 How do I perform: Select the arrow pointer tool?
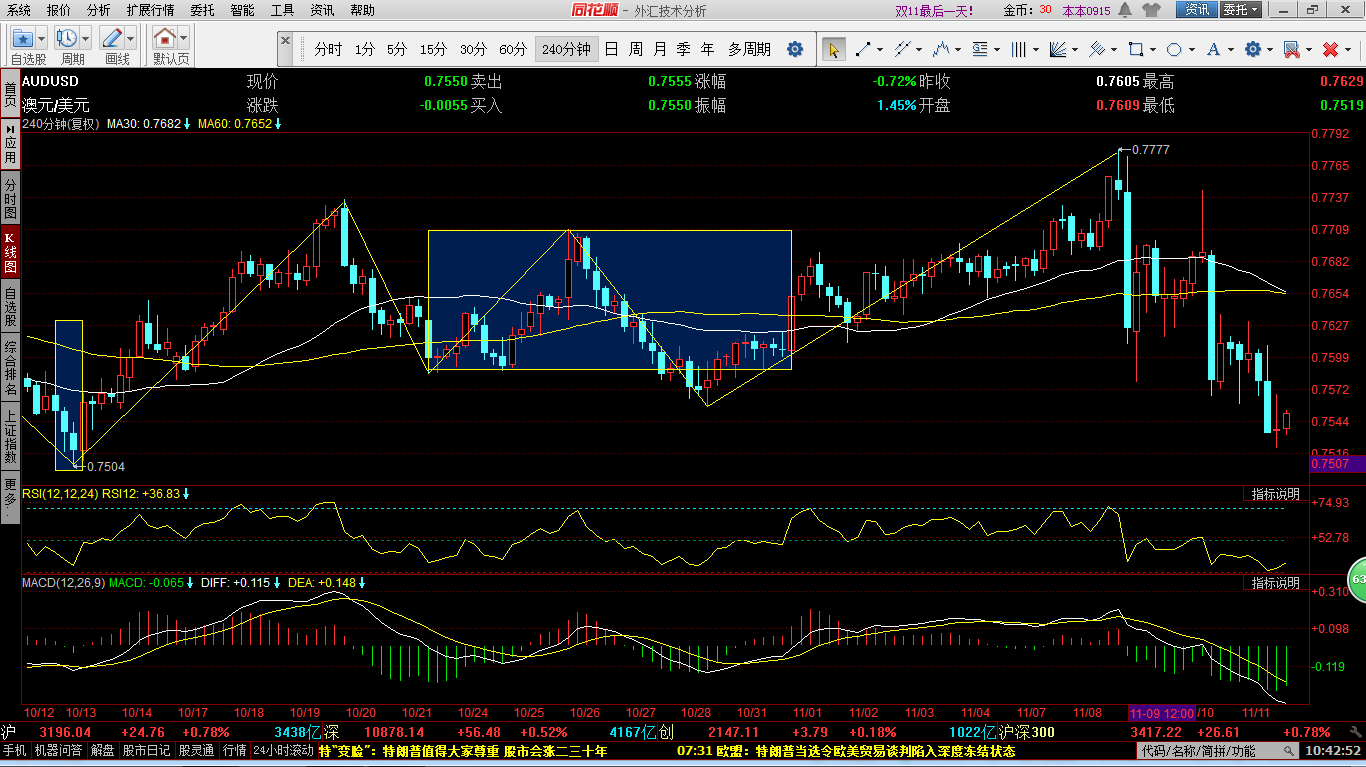pos(833,49)
